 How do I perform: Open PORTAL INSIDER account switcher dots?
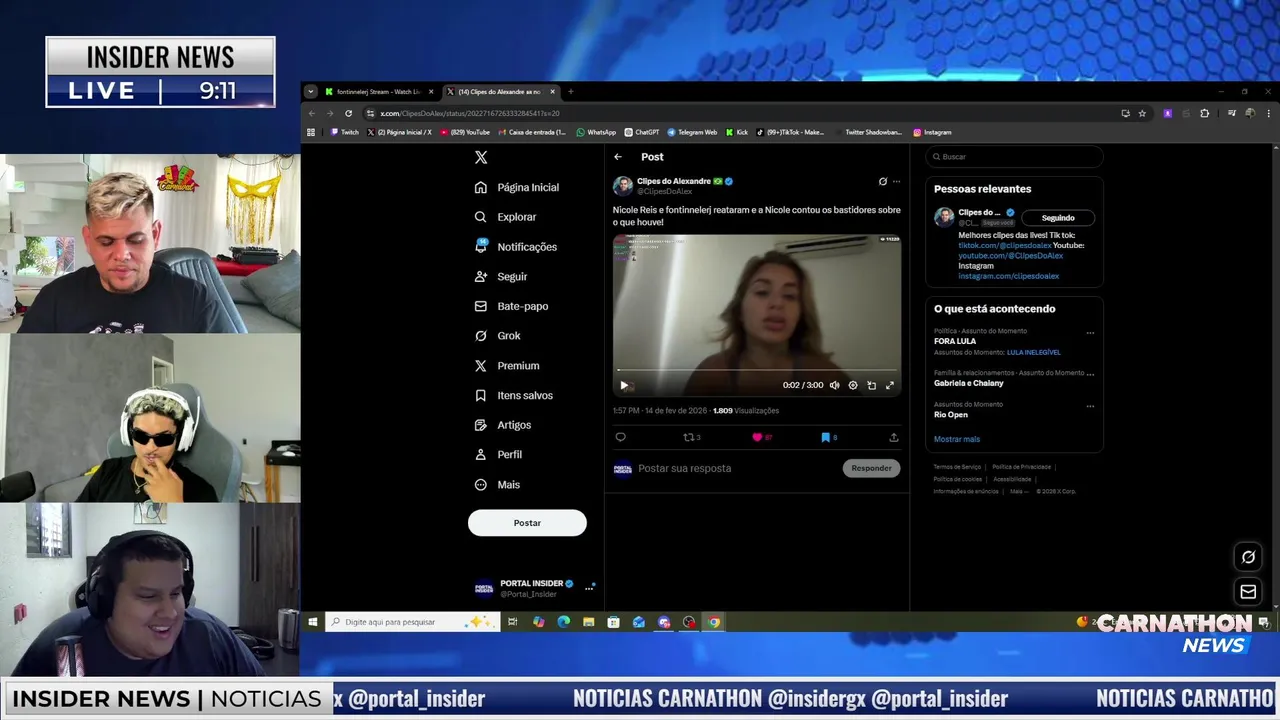(x=590, y=587)
